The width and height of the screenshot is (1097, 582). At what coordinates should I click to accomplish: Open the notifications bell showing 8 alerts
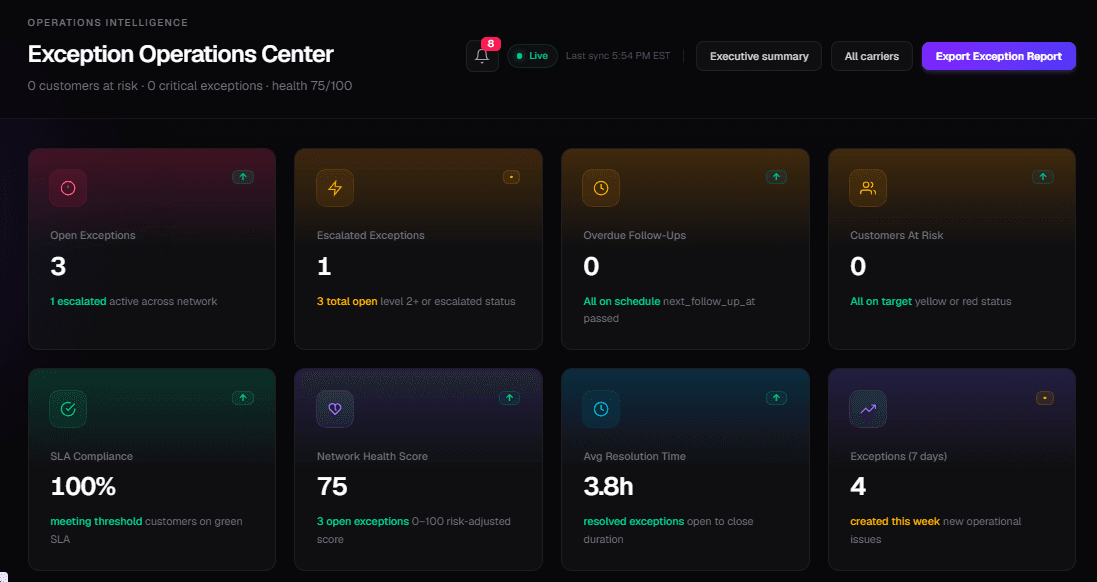pos(482,56)
